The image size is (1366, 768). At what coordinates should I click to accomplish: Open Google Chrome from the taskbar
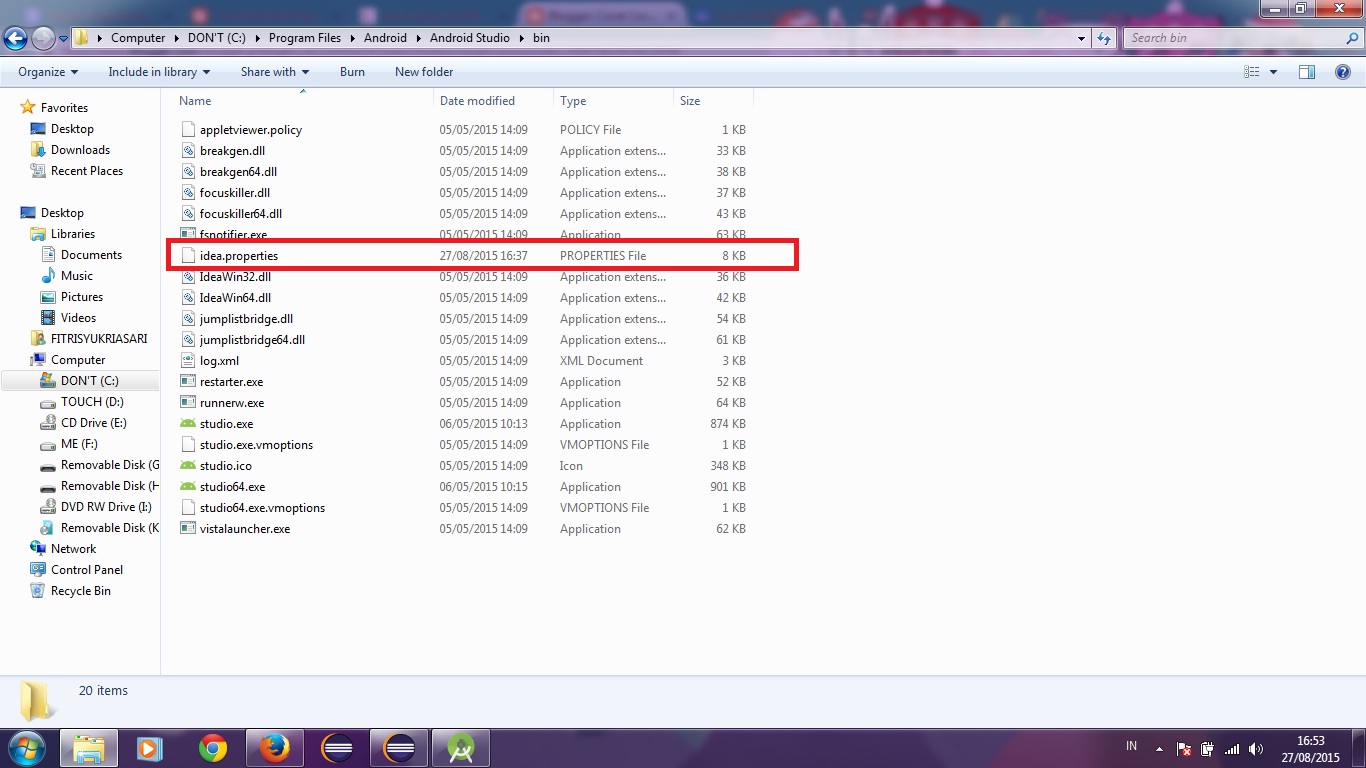[212, 748]
